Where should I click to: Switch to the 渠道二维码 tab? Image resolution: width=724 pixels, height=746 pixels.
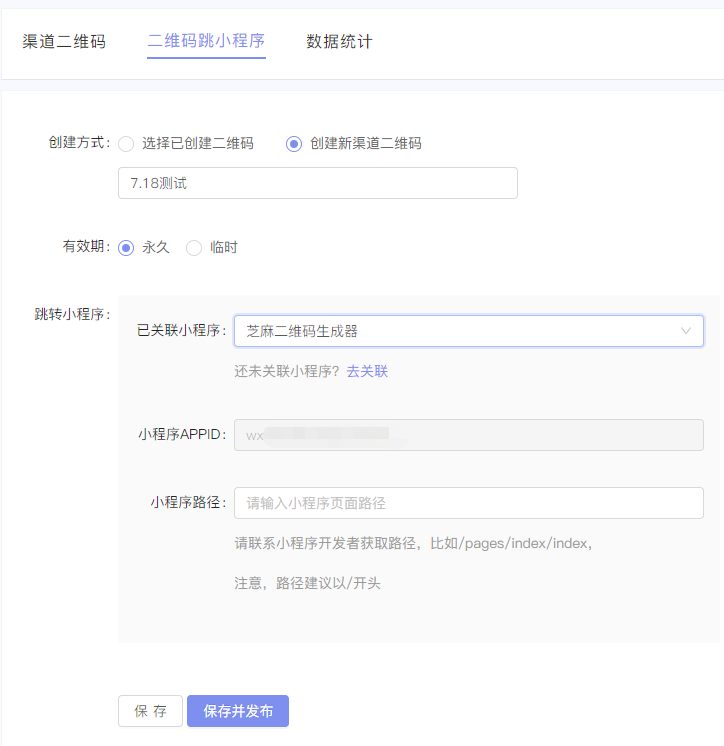(x=64, y=41)
